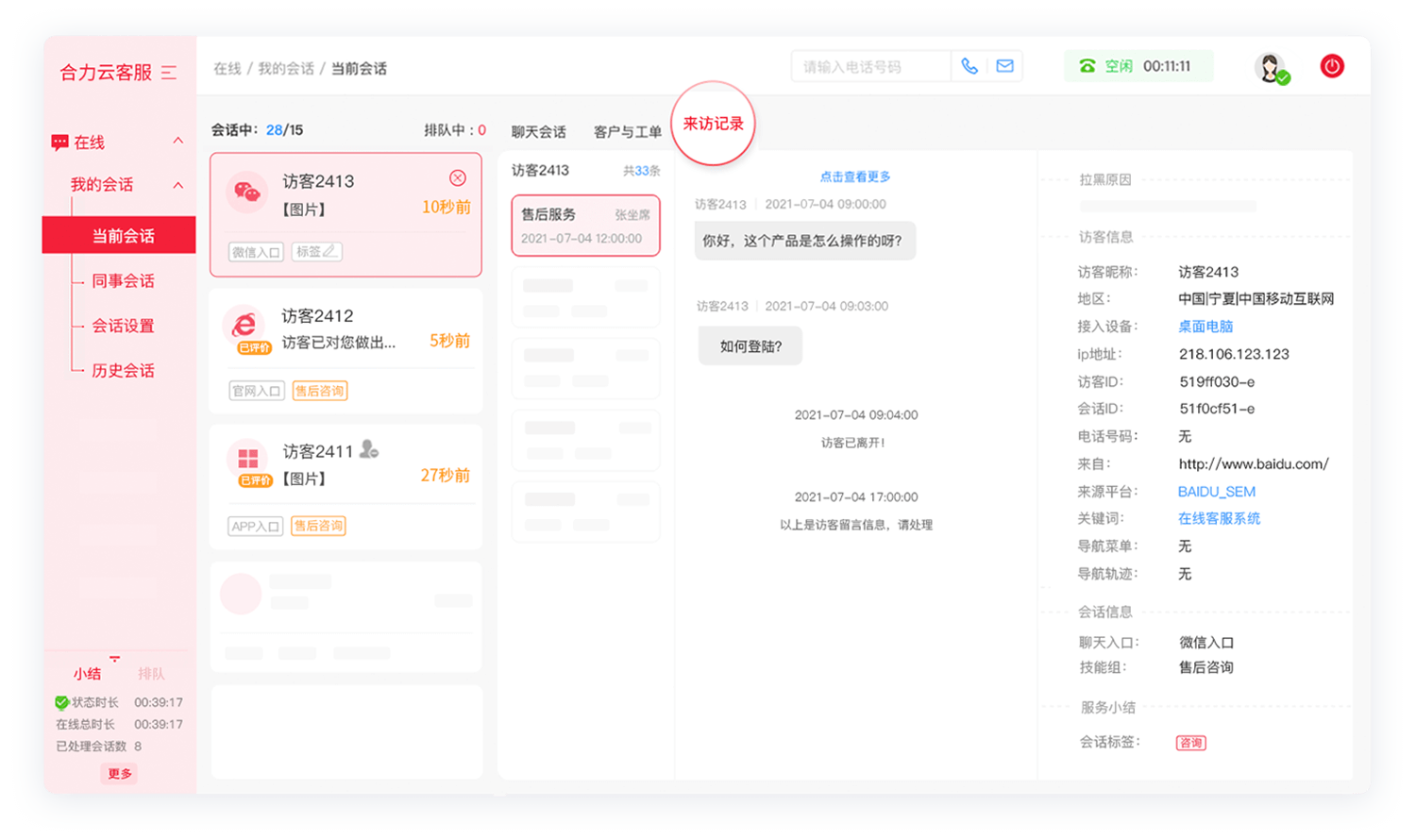Viewport: 1416px width, 840px height.
Task: Switch to the 排队 tab in the sidebar
Action: [x=153, y=673]
